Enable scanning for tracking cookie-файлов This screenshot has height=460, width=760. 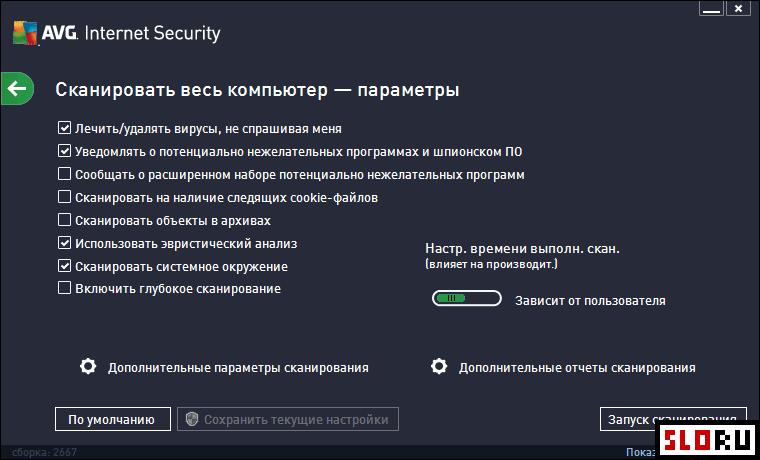[64, 197]
